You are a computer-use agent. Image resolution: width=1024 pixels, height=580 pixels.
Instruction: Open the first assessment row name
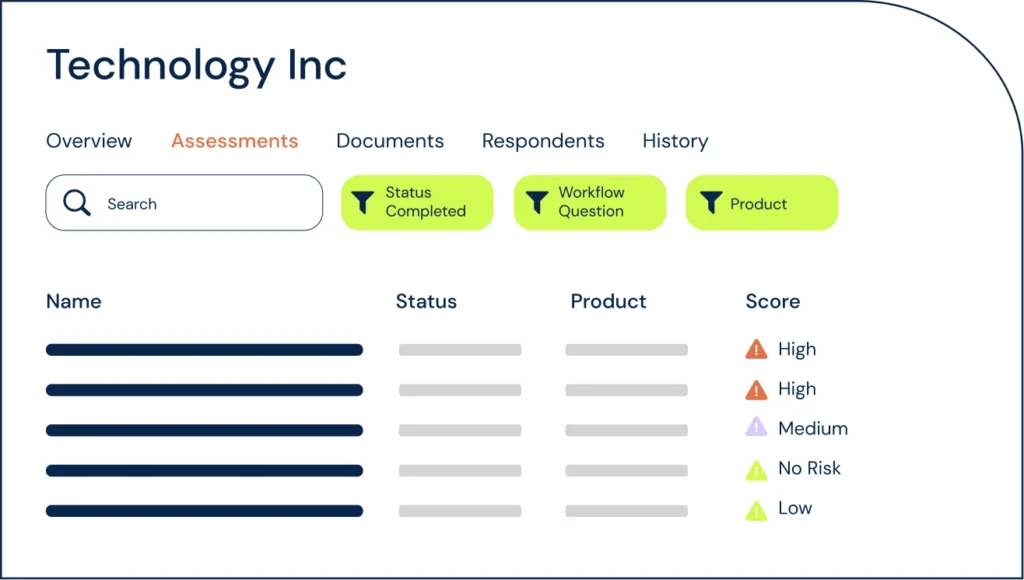(204, 350)
